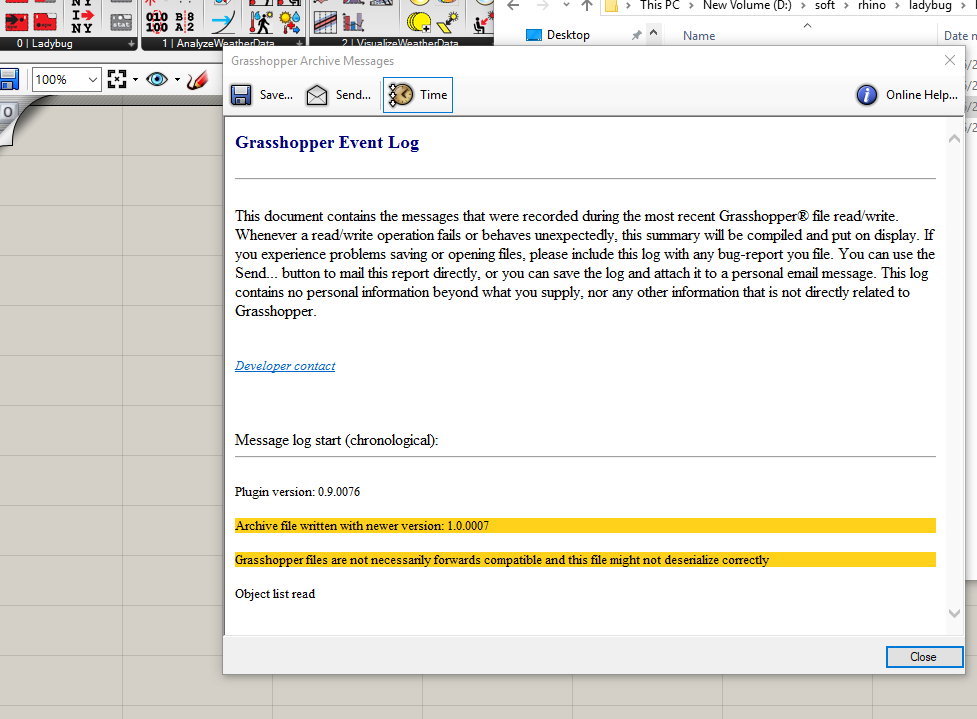
Task: Select the thermometer and walking person comfort icon
Action: 261,22
